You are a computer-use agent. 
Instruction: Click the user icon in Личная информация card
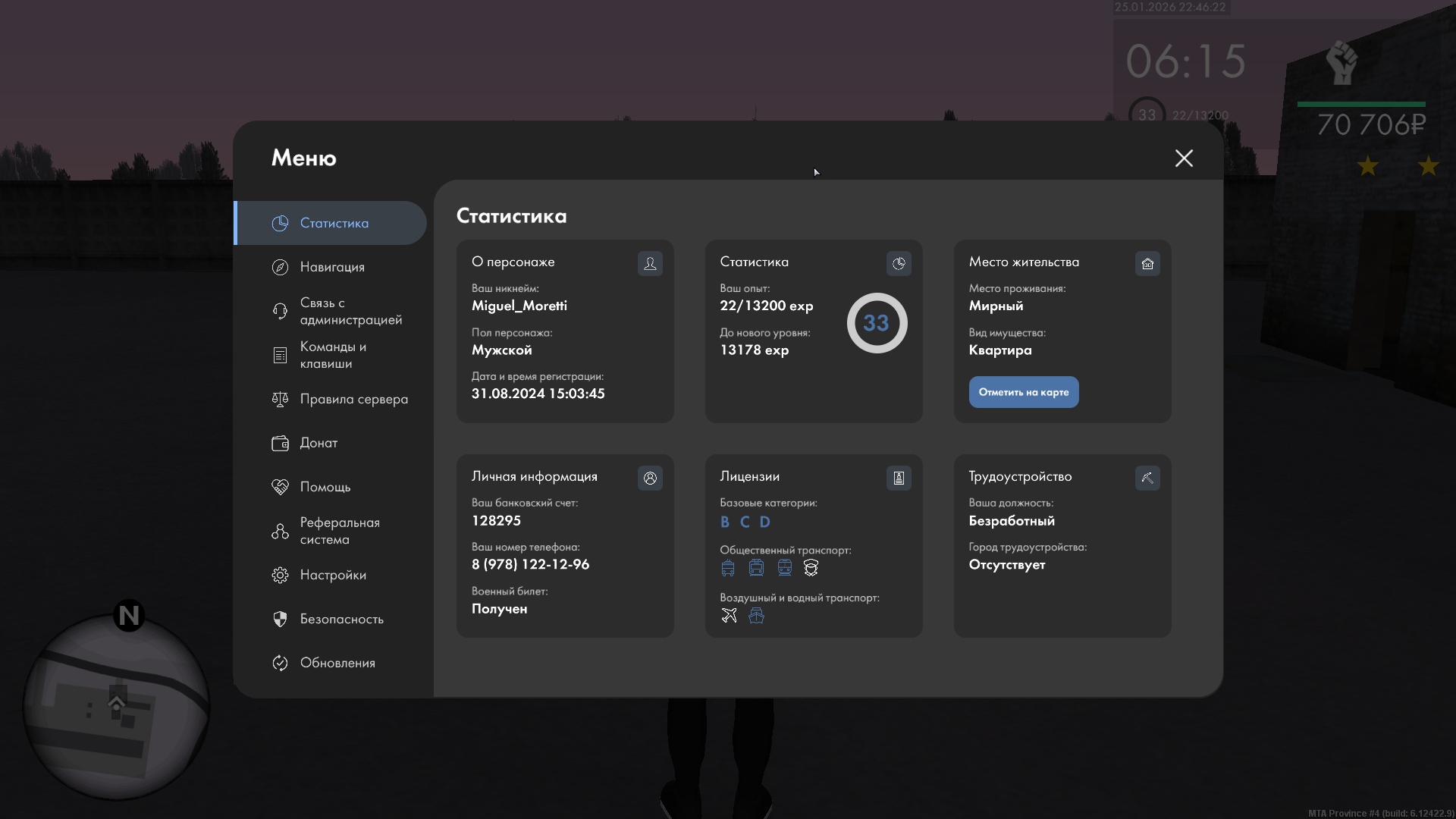pos(650,478)
